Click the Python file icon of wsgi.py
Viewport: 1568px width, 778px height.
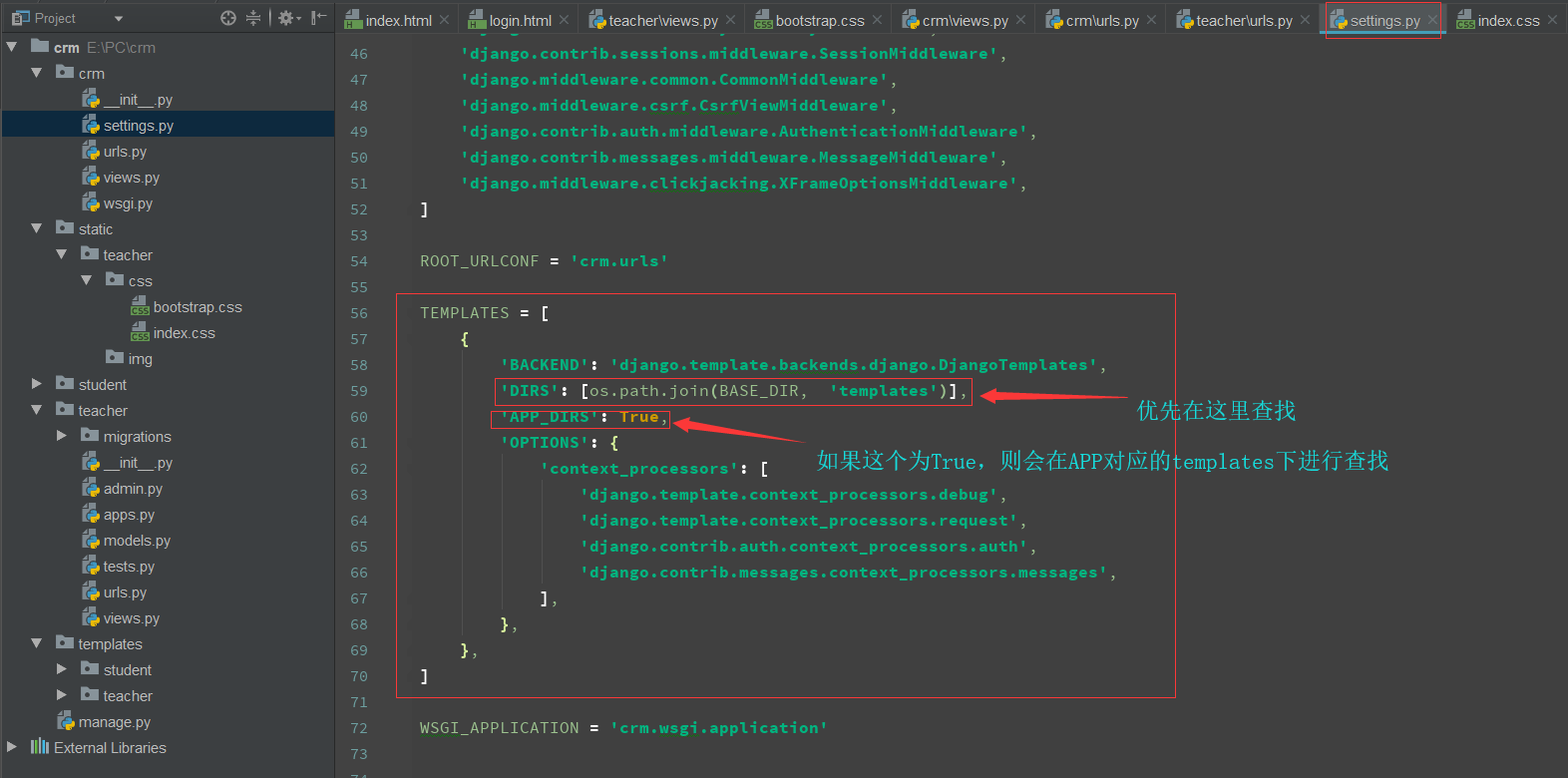pyautogui.click(x=91, y=202)
